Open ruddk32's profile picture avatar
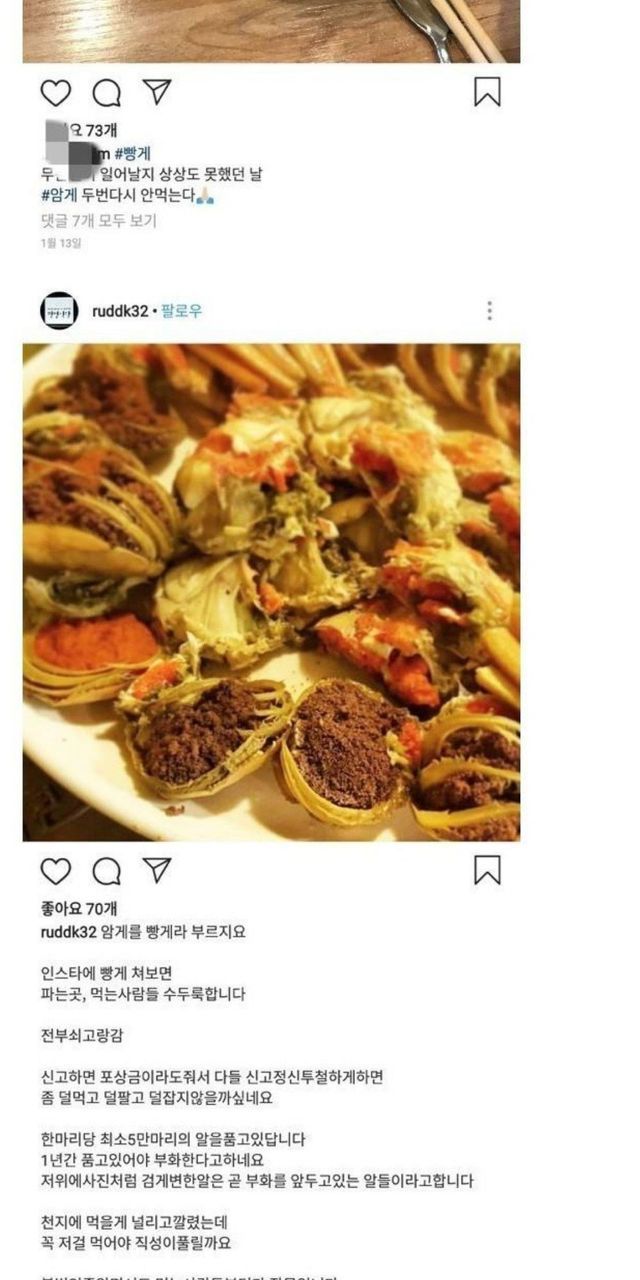This screenshot has height=1280, width=640. coord(59,311)
